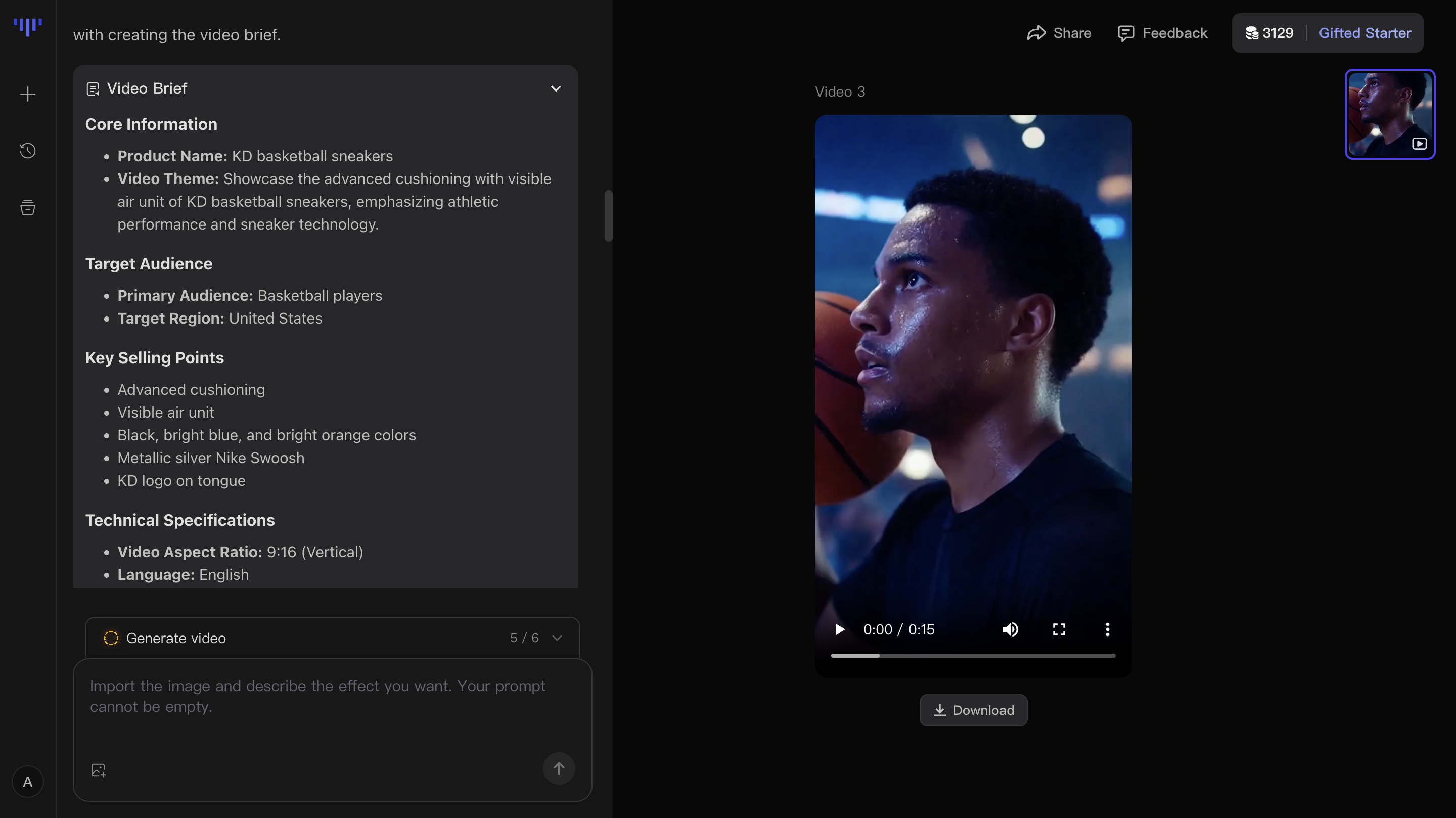Viewport: 1456px width, 818px height.
Task: Download the generated video
Action: 973,710
